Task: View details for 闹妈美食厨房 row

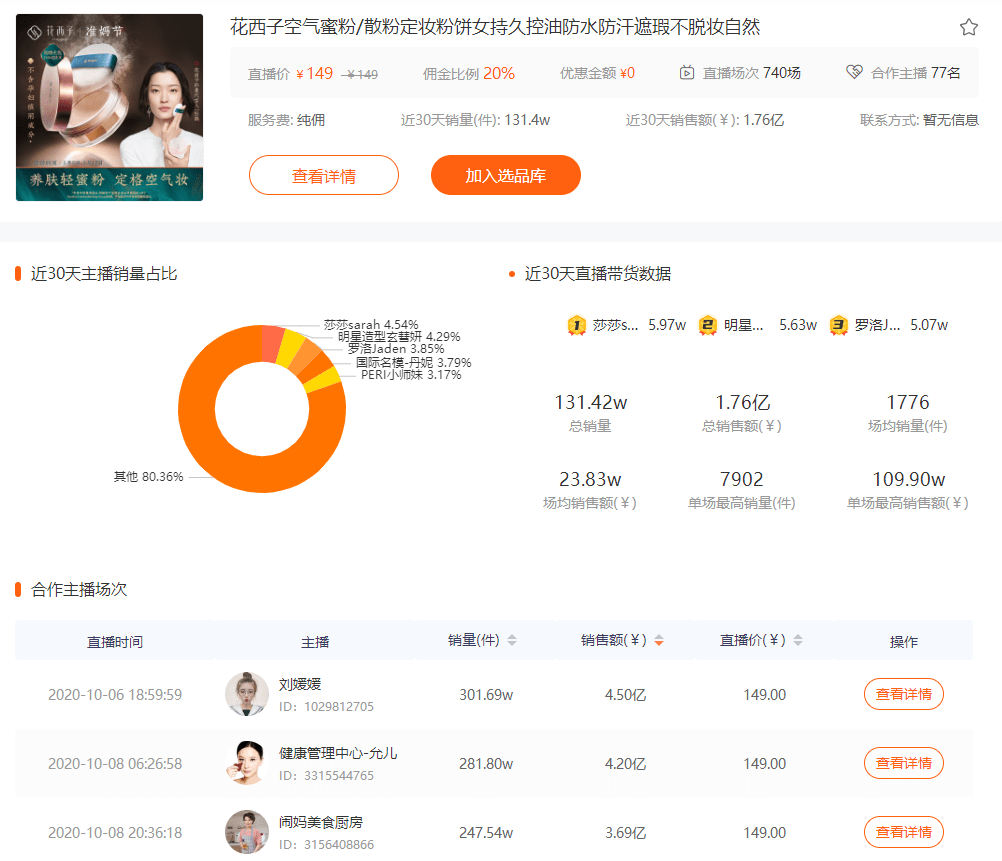Action: (x=903, y=832)
